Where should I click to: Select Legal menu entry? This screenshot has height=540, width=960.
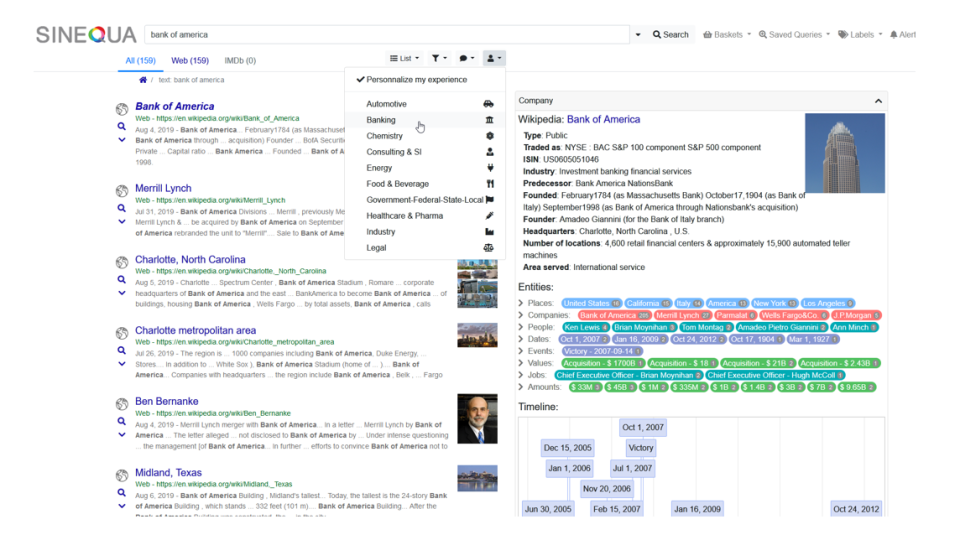point(425,248)
